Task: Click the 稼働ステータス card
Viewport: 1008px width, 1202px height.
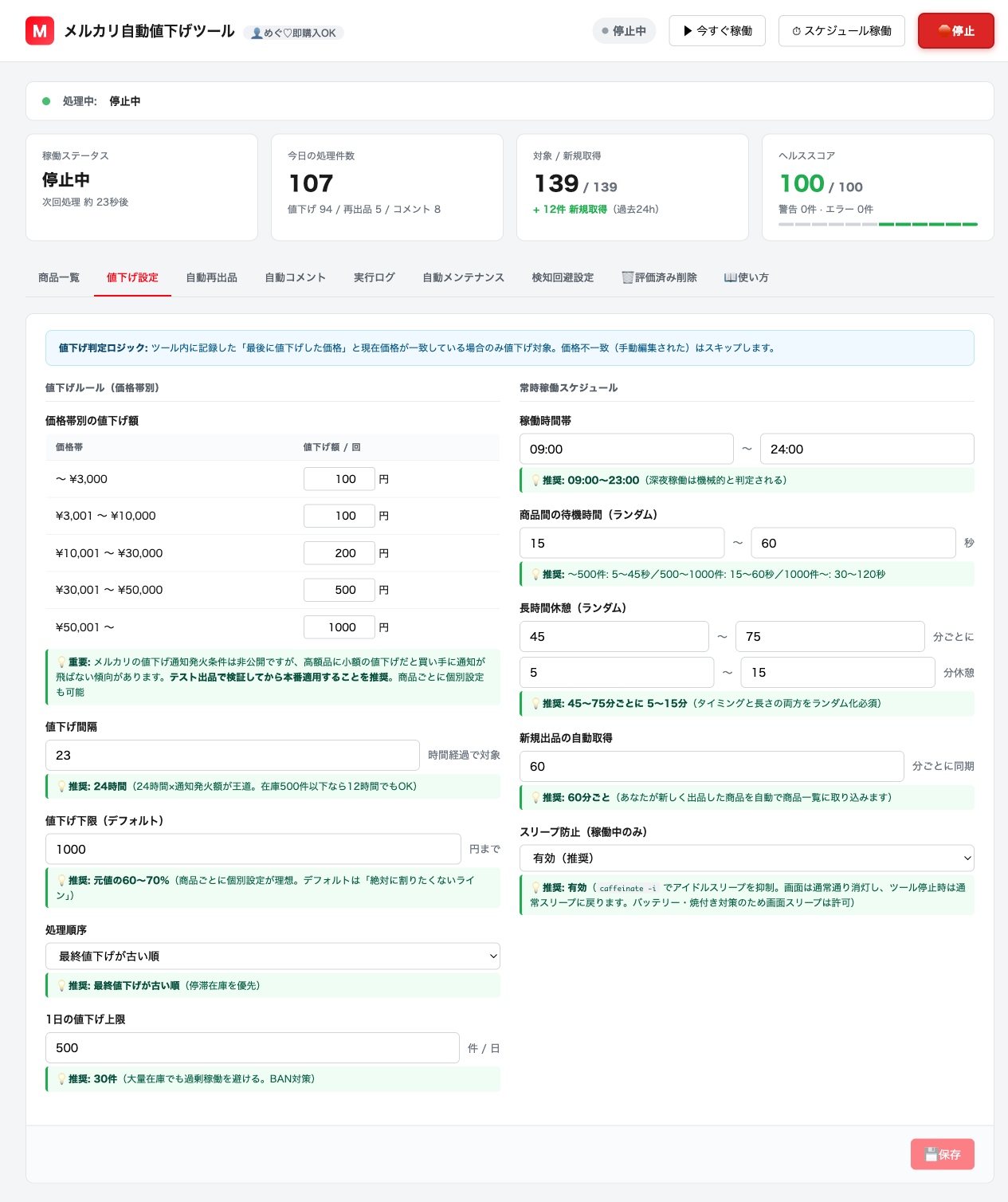Action: point(142,187)
